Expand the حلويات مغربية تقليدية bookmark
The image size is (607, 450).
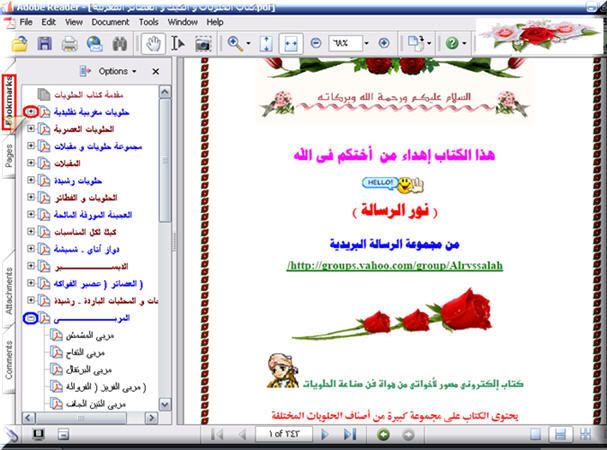click(31, 112)
